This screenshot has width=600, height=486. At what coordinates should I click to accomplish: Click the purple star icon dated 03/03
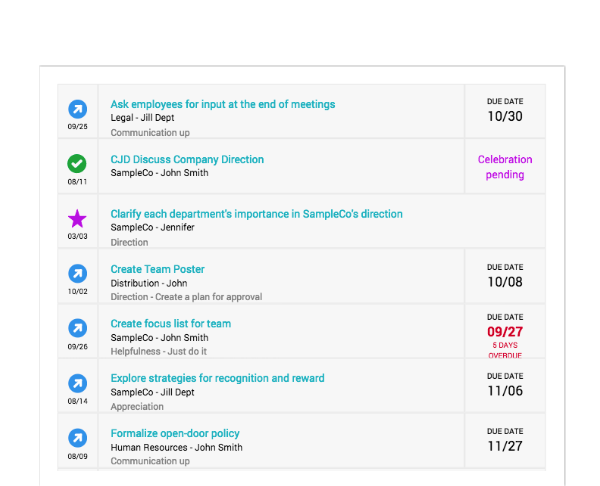pos(77,219)
